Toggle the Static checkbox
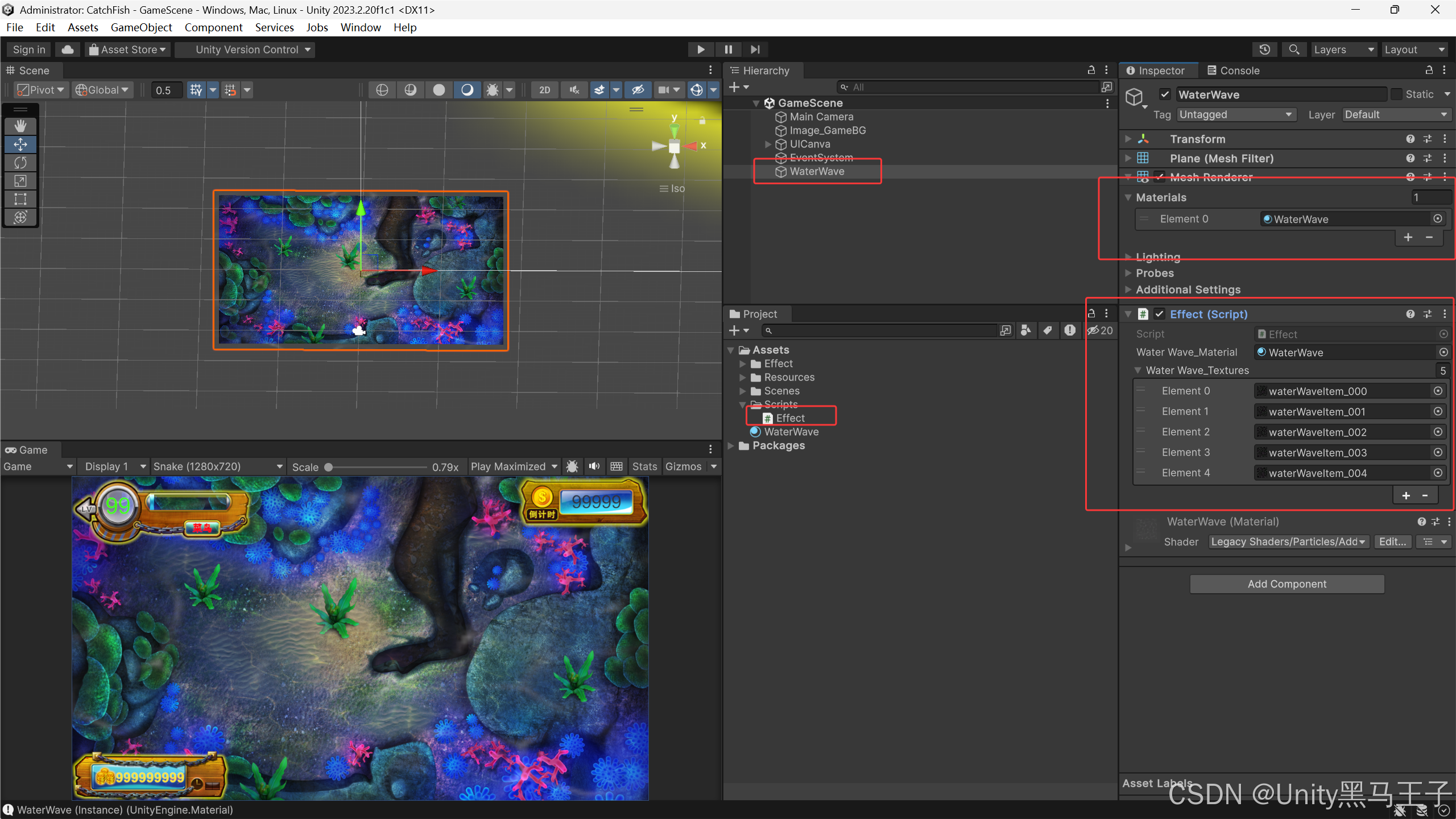 [x=1396, y=94]
